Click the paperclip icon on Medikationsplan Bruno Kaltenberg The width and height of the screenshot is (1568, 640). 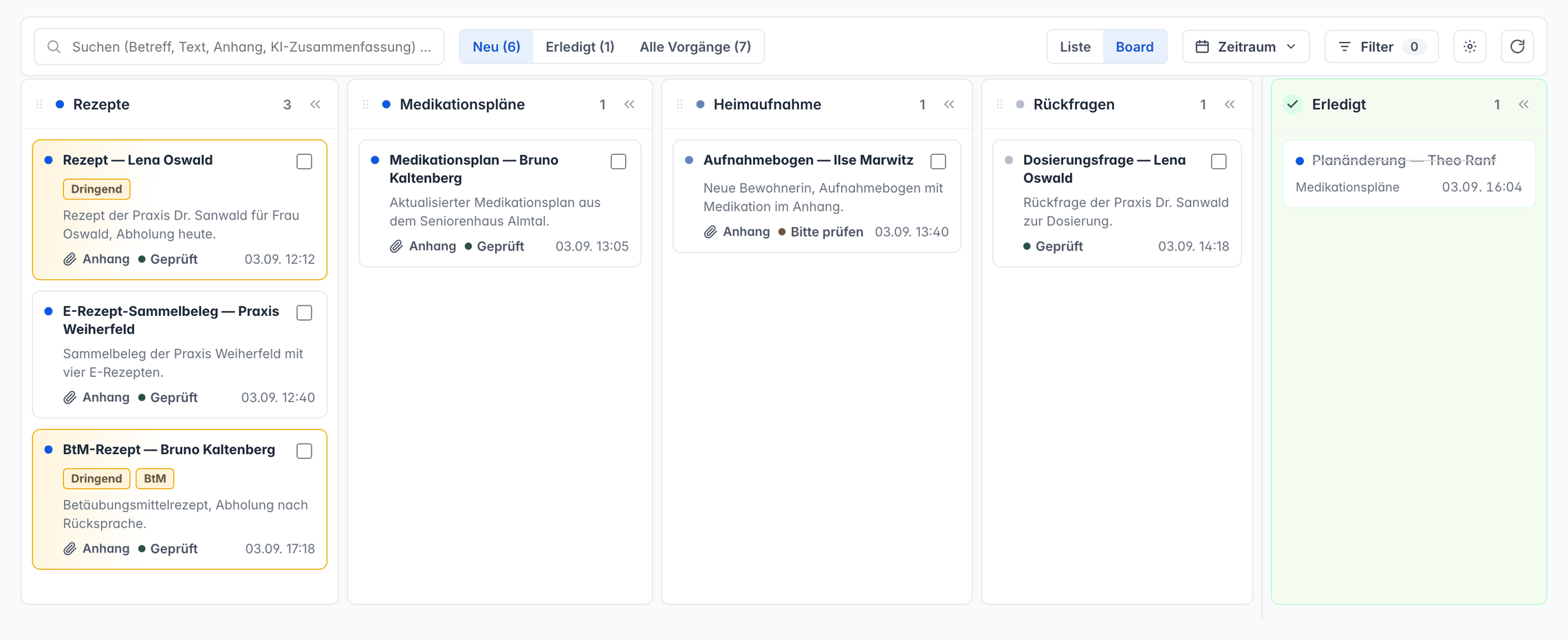pos(396,246)
